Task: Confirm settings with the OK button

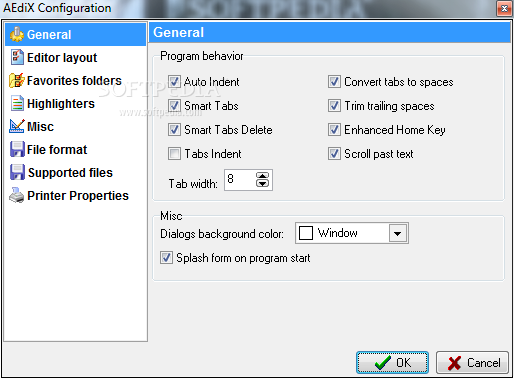Action: (392, 362)
